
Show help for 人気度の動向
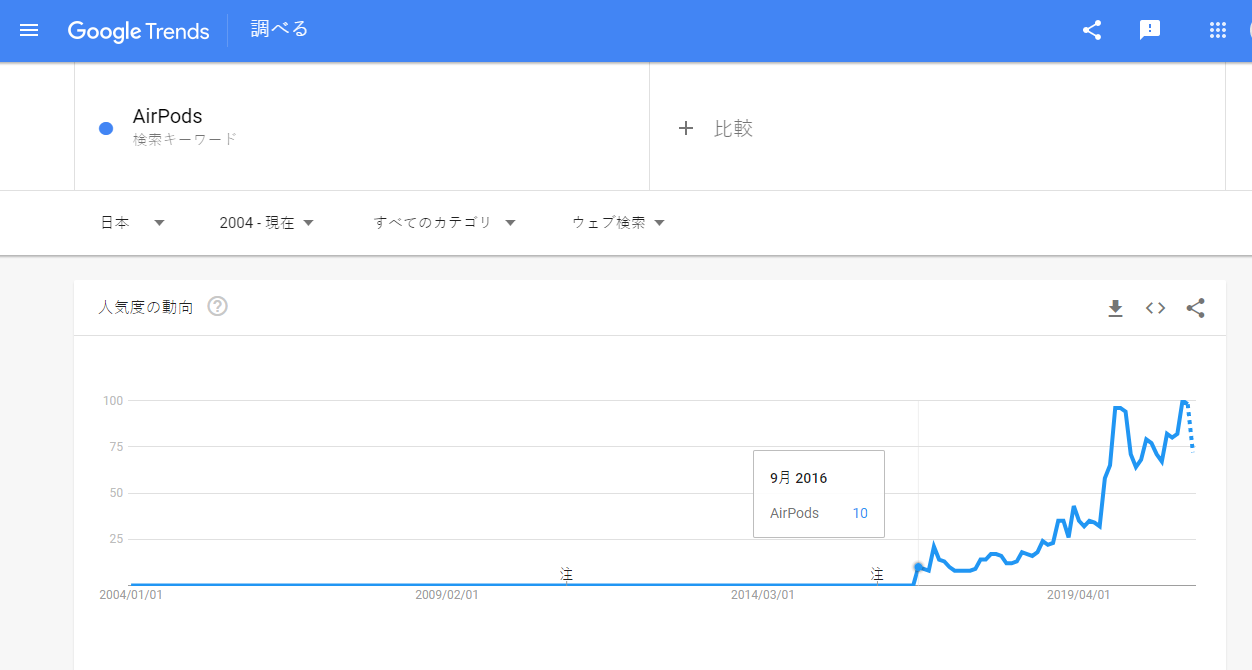[218, 307]
